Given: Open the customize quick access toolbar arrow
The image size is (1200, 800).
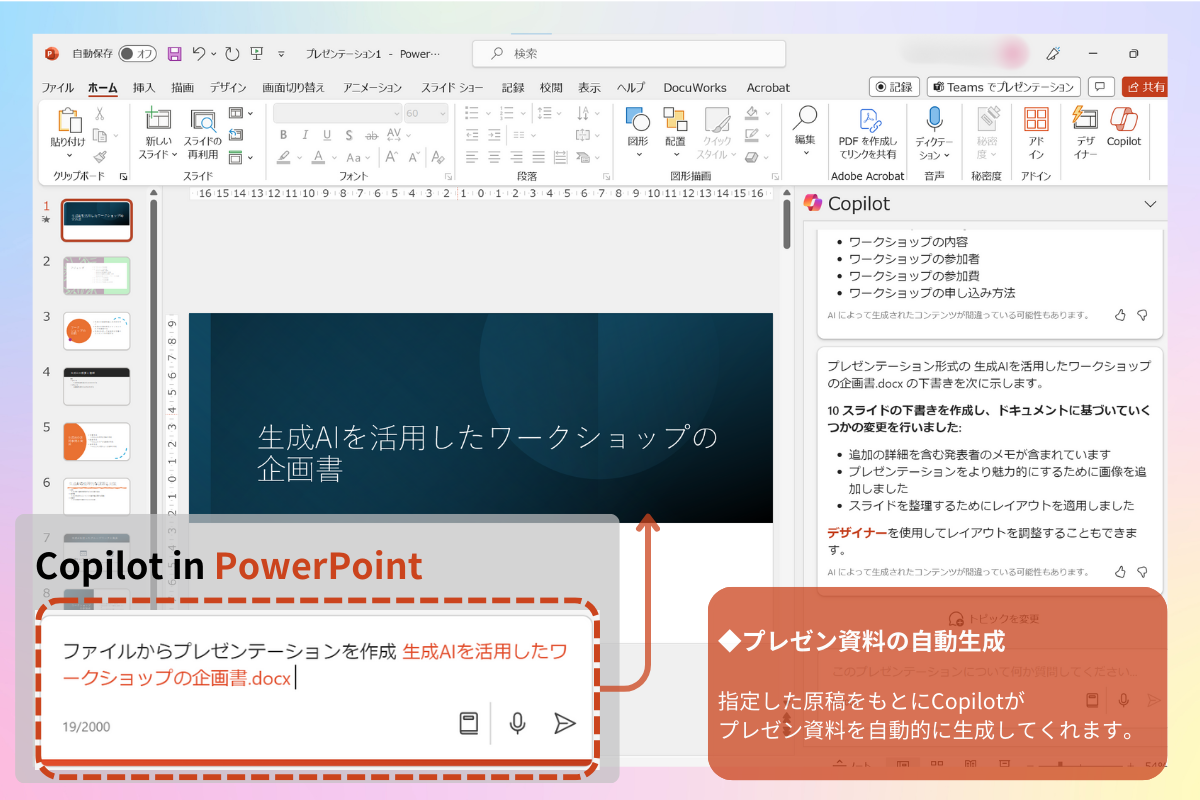Looking at the screenshot, I should (281, 54).
